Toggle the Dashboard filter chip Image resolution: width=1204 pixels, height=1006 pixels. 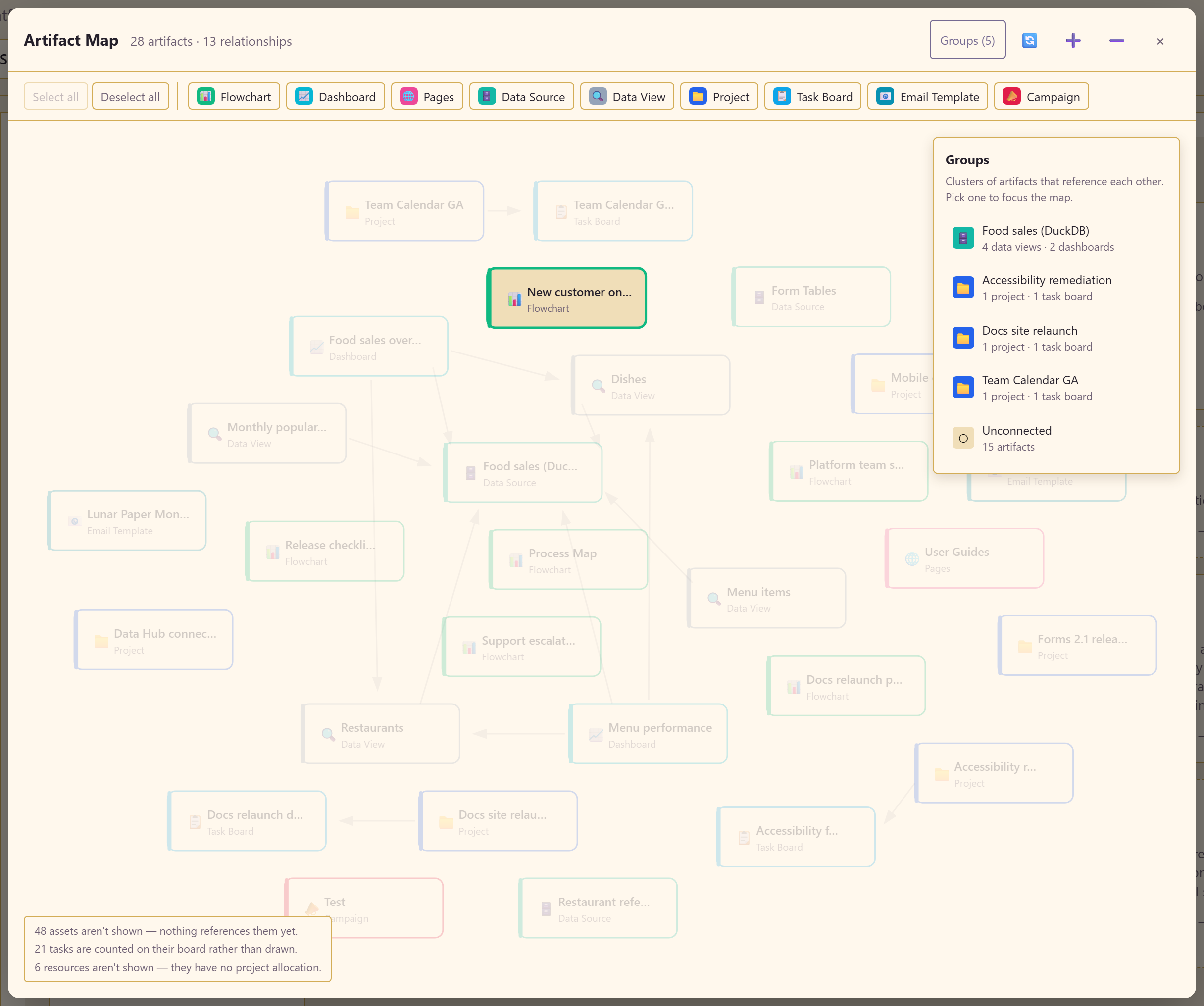click(335, 97)
